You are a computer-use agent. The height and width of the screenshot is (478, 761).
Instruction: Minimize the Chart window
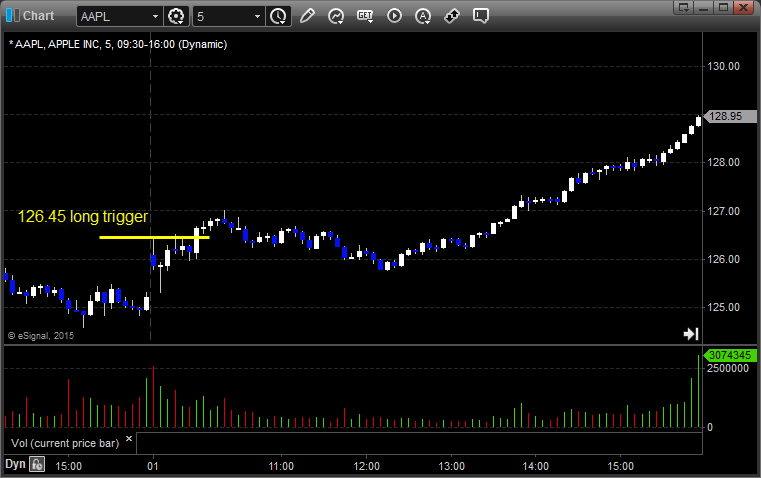[x=704, y=7]
